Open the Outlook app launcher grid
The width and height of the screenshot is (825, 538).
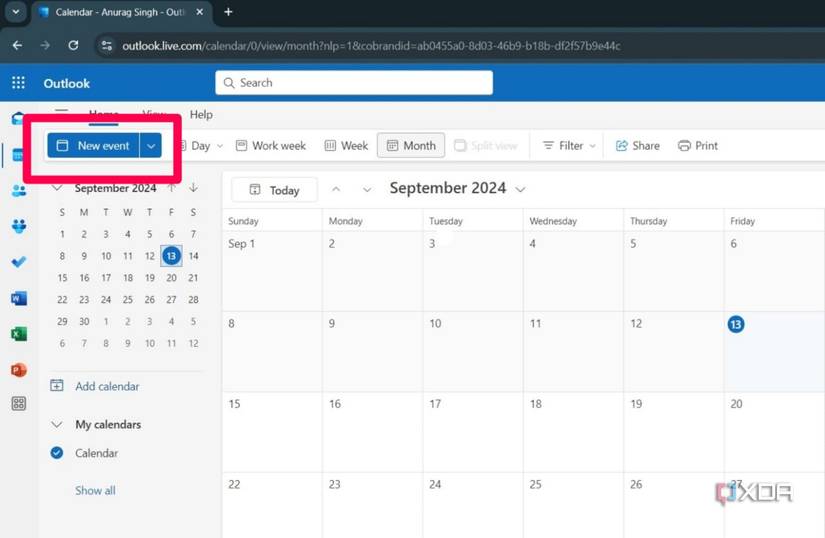point(18,83)
